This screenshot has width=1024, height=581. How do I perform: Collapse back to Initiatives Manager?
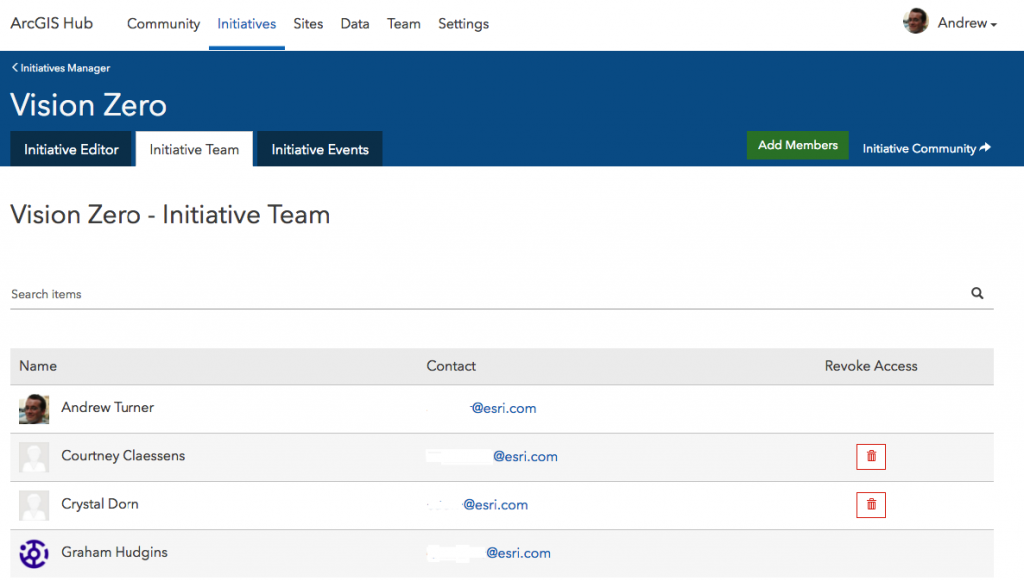[x=60, y=68]
